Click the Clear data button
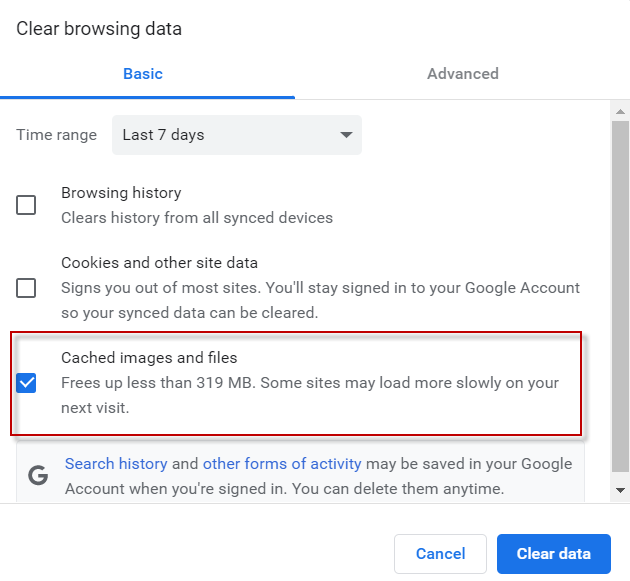630x581 pixels. [x=554, y=554]
